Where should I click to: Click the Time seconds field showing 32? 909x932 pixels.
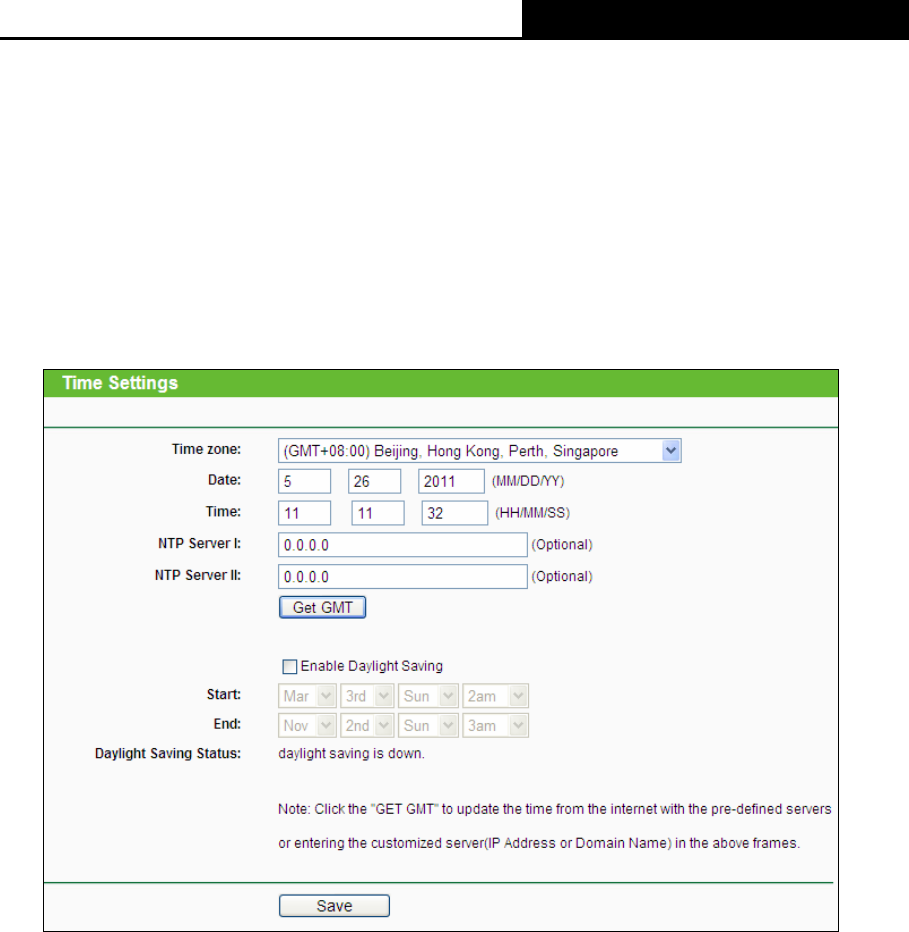click(455, 512)
